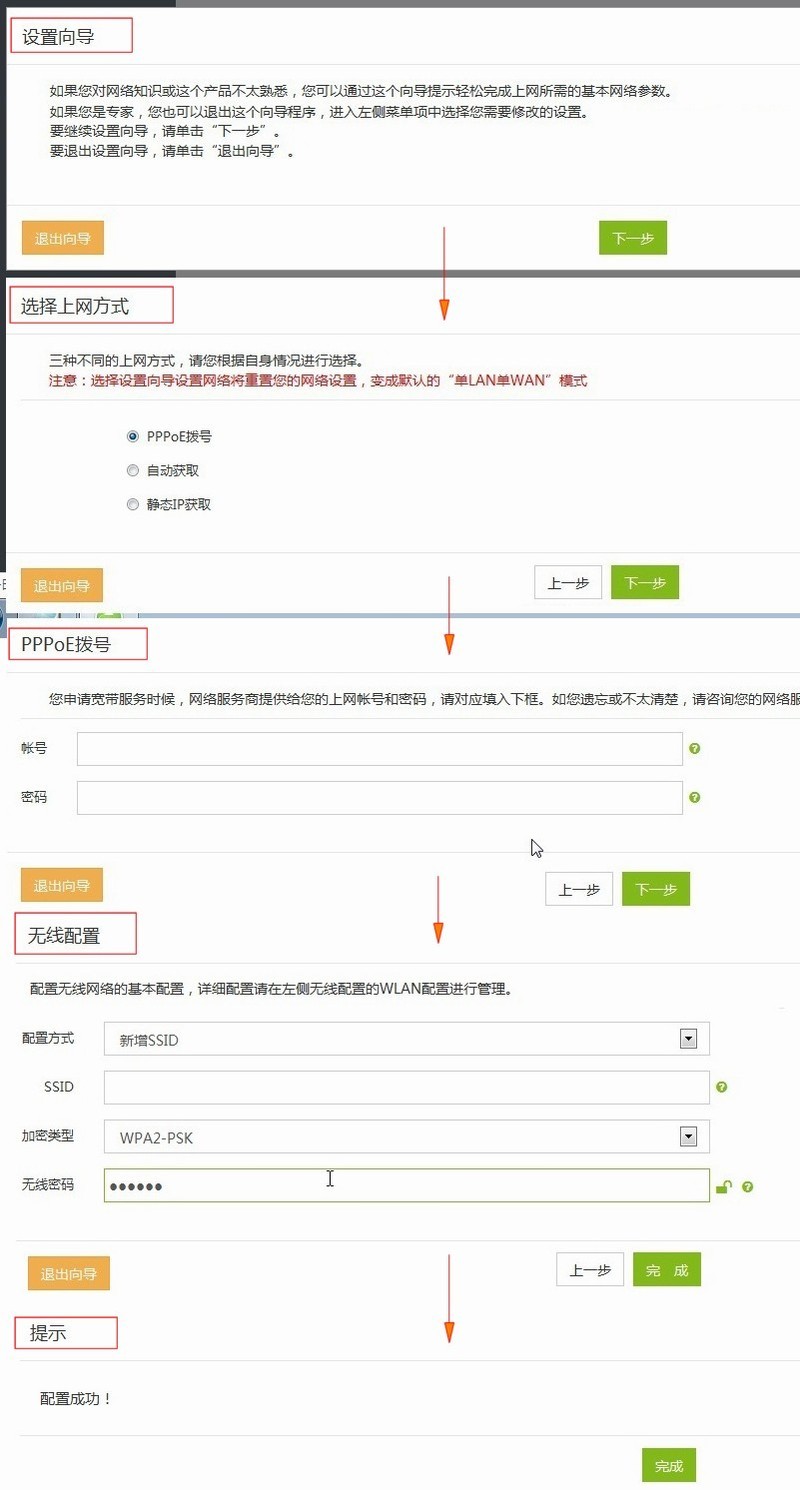Screen dimensions: 800x1490
Task: Click 上一步 on the 选择上网方式 page
Action: [568, 582]
